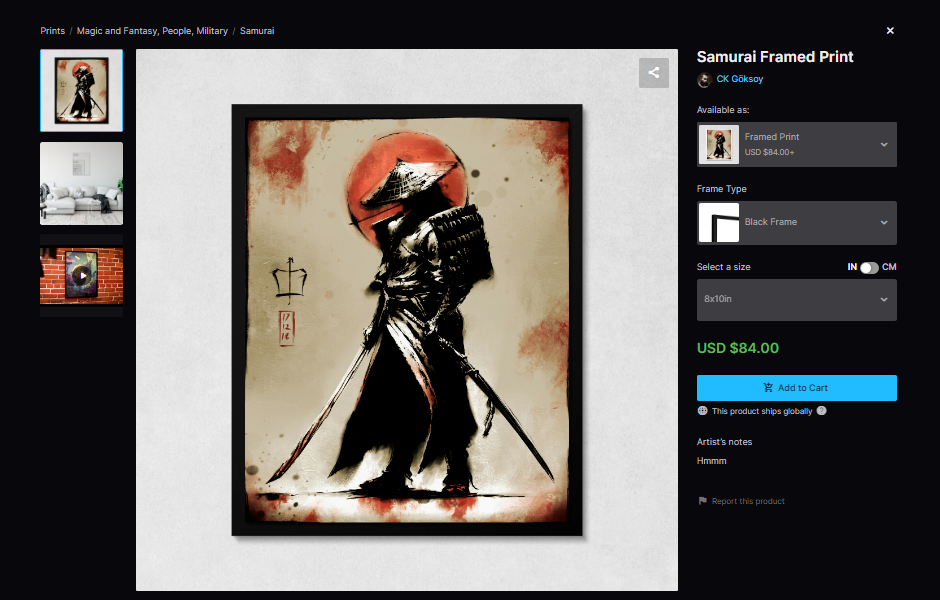Click the flag icon for reporting the product
Image resolution: width=940 pixels, height=600 pixels.
(703, 500)
